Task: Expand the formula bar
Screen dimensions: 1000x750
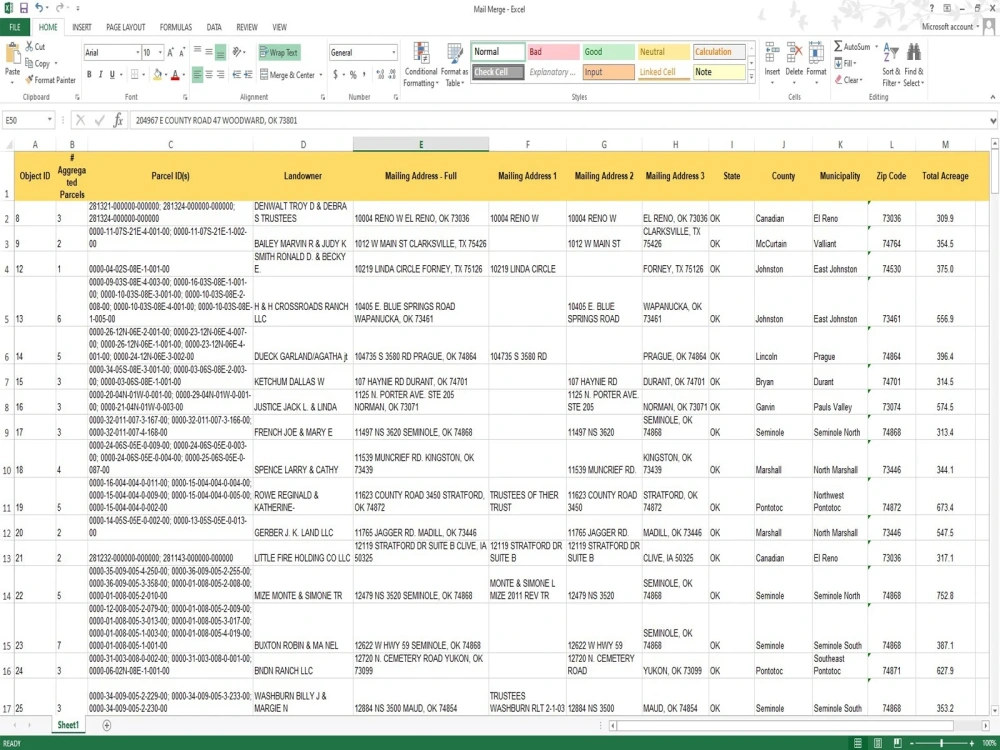Action: [x=993, y=120]
